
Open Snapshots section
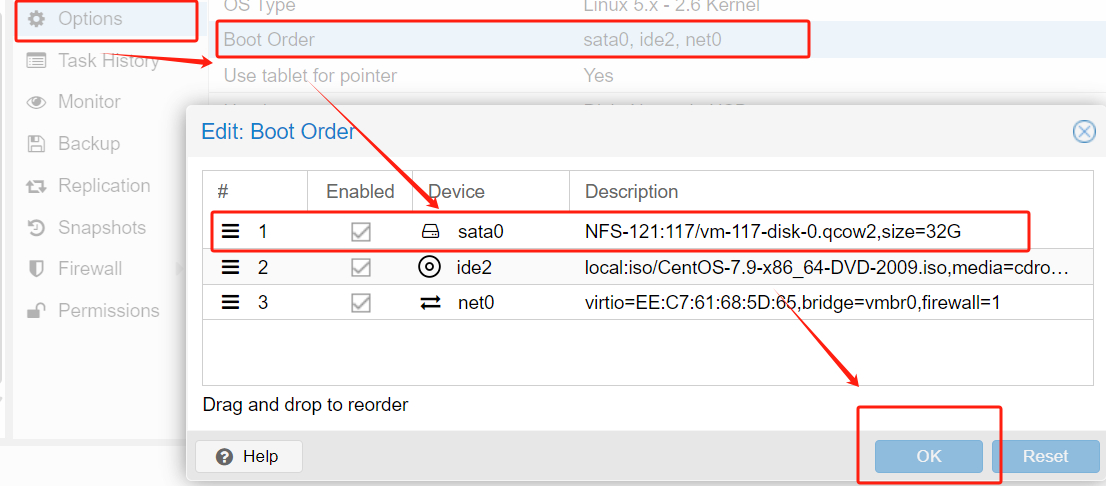(x=102, y=228)
